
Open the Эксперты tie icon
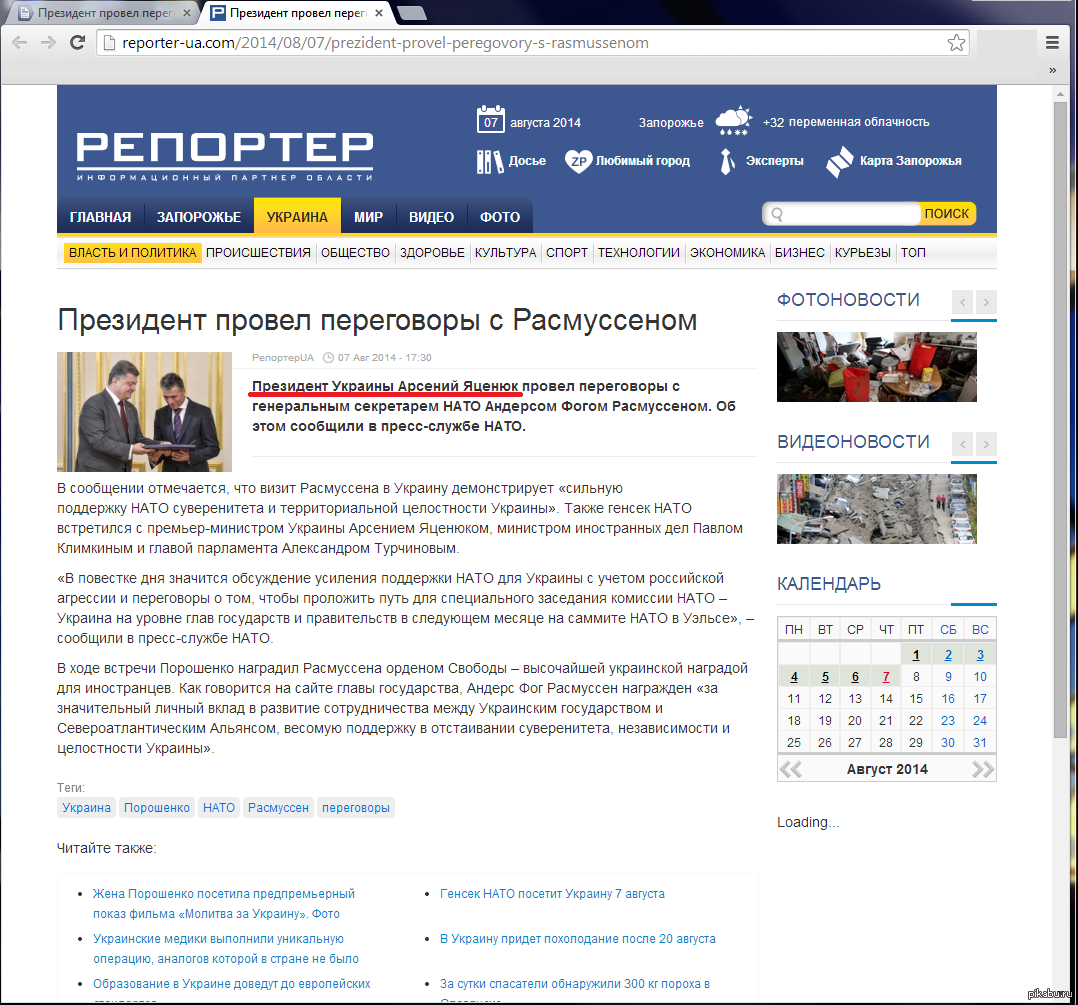[728, 161]
